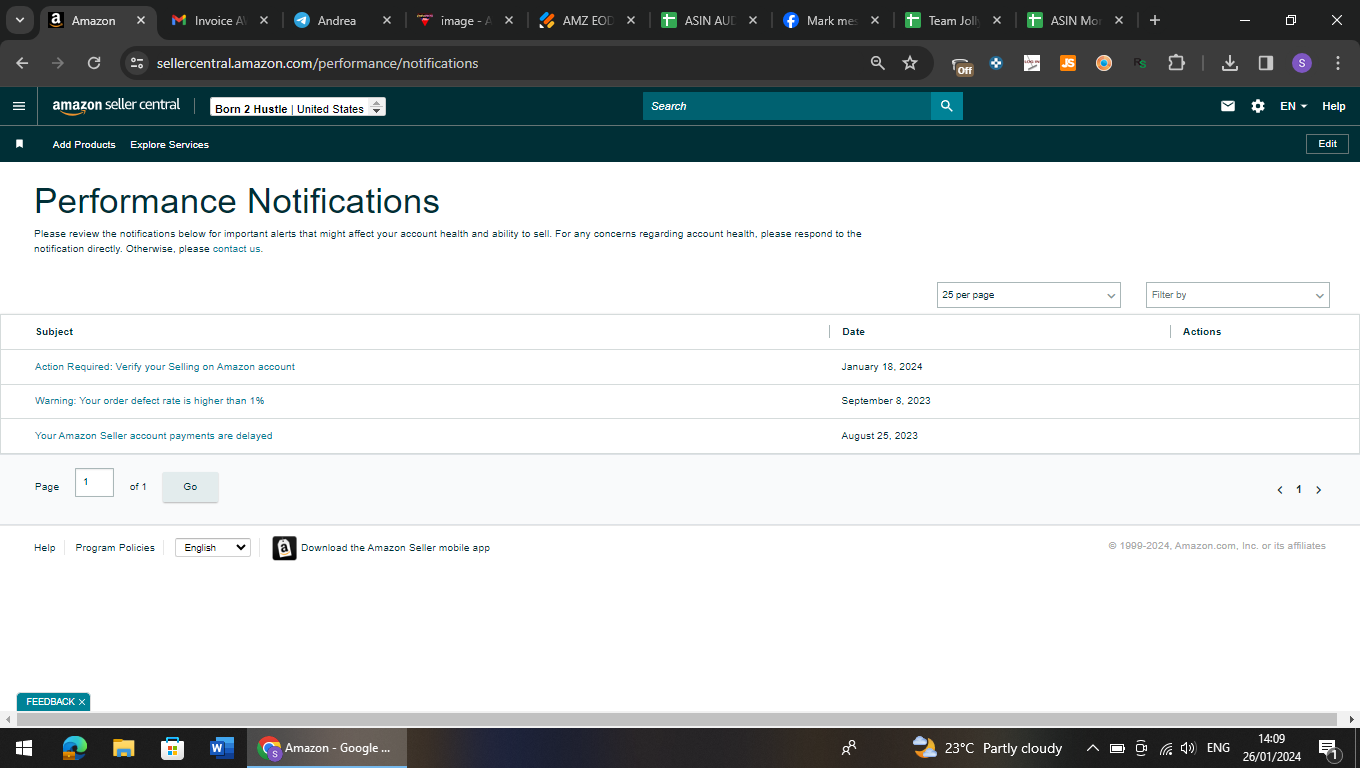Open Windows Start menu

click(x=24, y=748)
